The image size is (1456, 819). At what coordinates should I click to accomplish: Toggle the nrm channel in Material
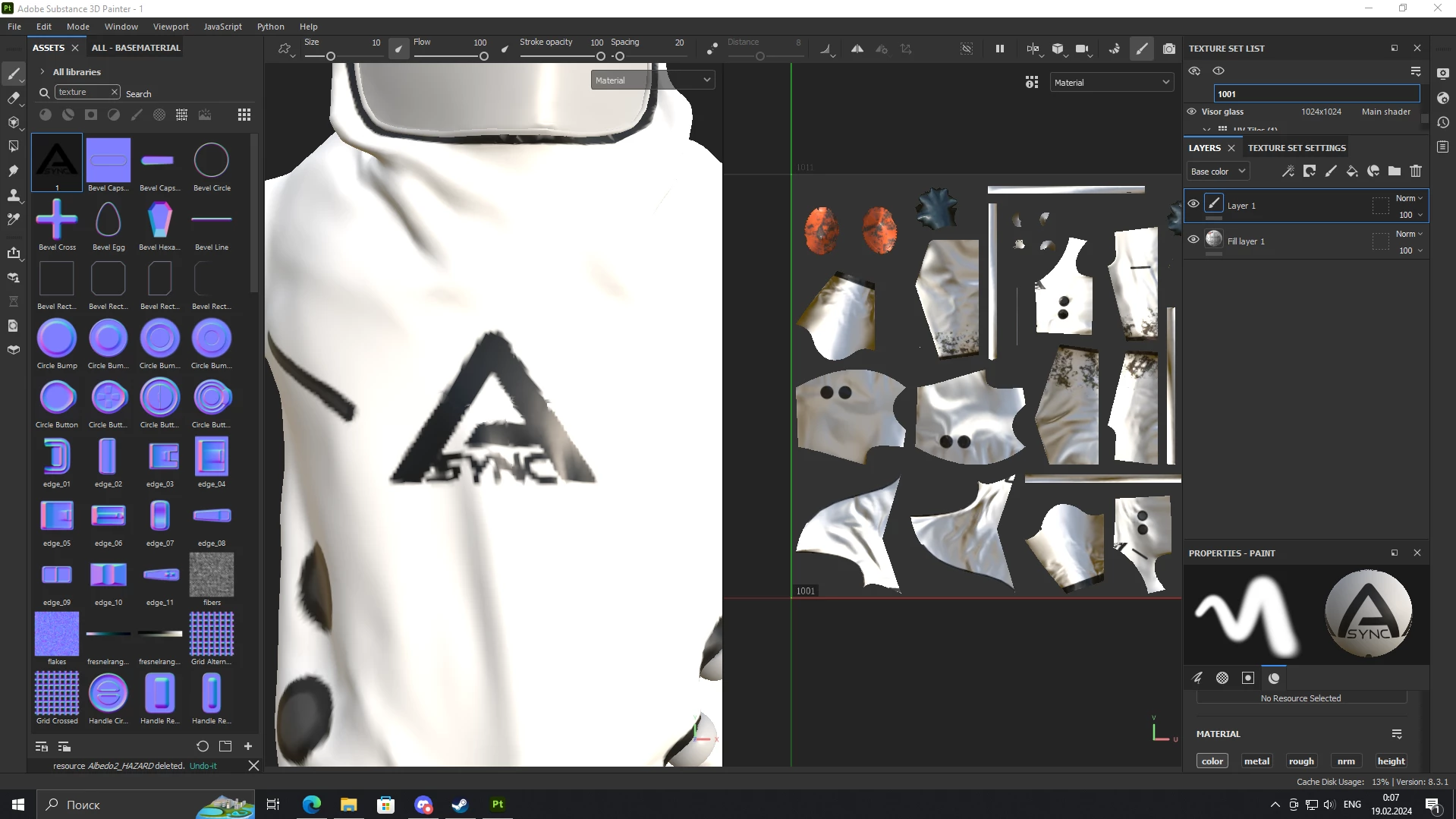1346,761
